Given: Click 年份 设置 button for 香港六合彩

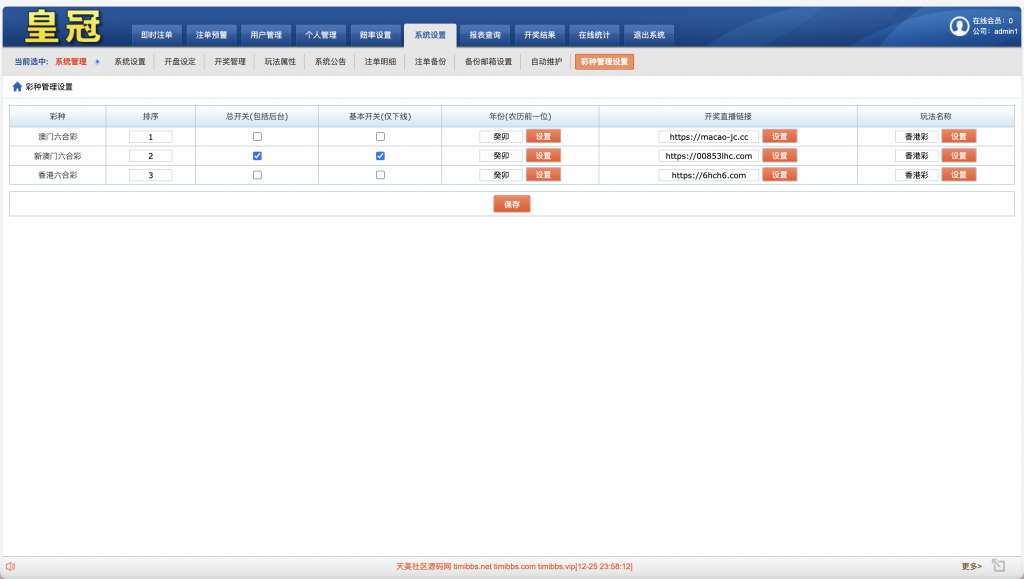Looking at the screenshot, I should [x=543, y=175].
